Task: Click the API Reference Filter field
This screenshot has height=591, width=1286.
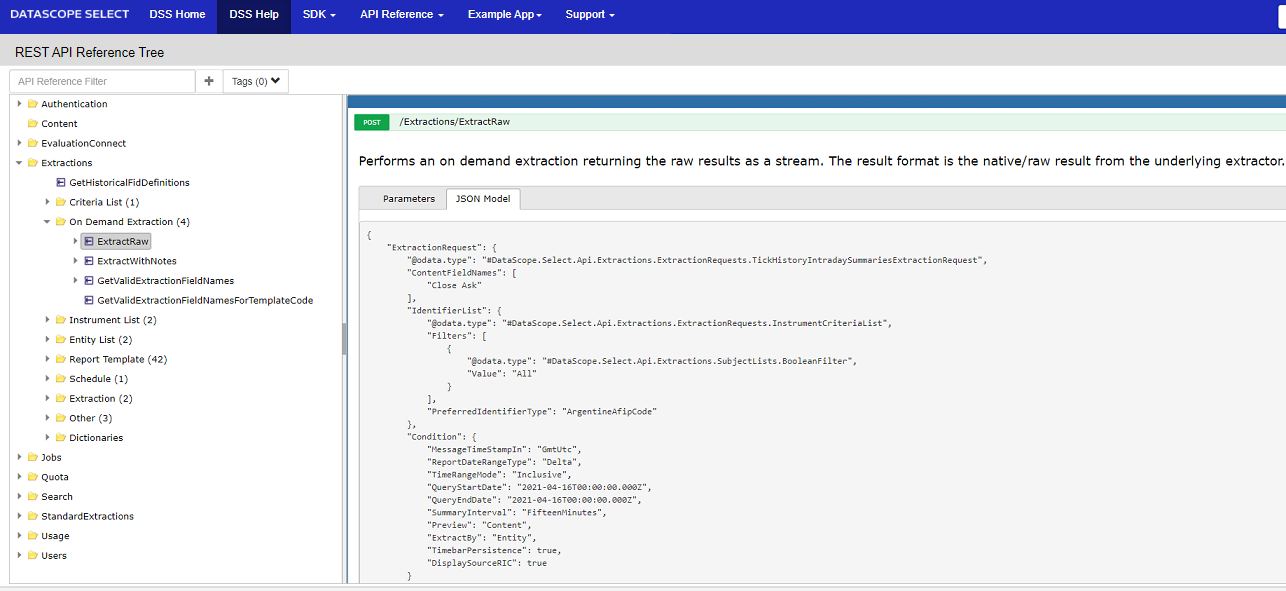Action: 103,81
